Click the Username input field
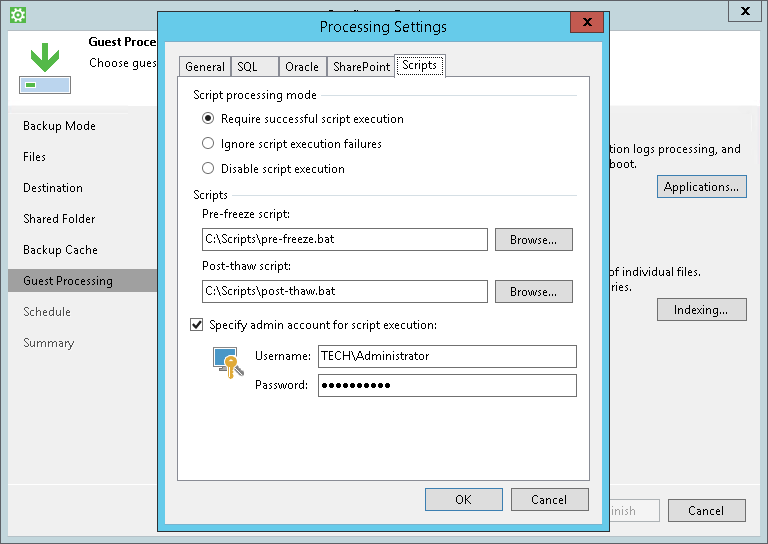 (446, 356)
